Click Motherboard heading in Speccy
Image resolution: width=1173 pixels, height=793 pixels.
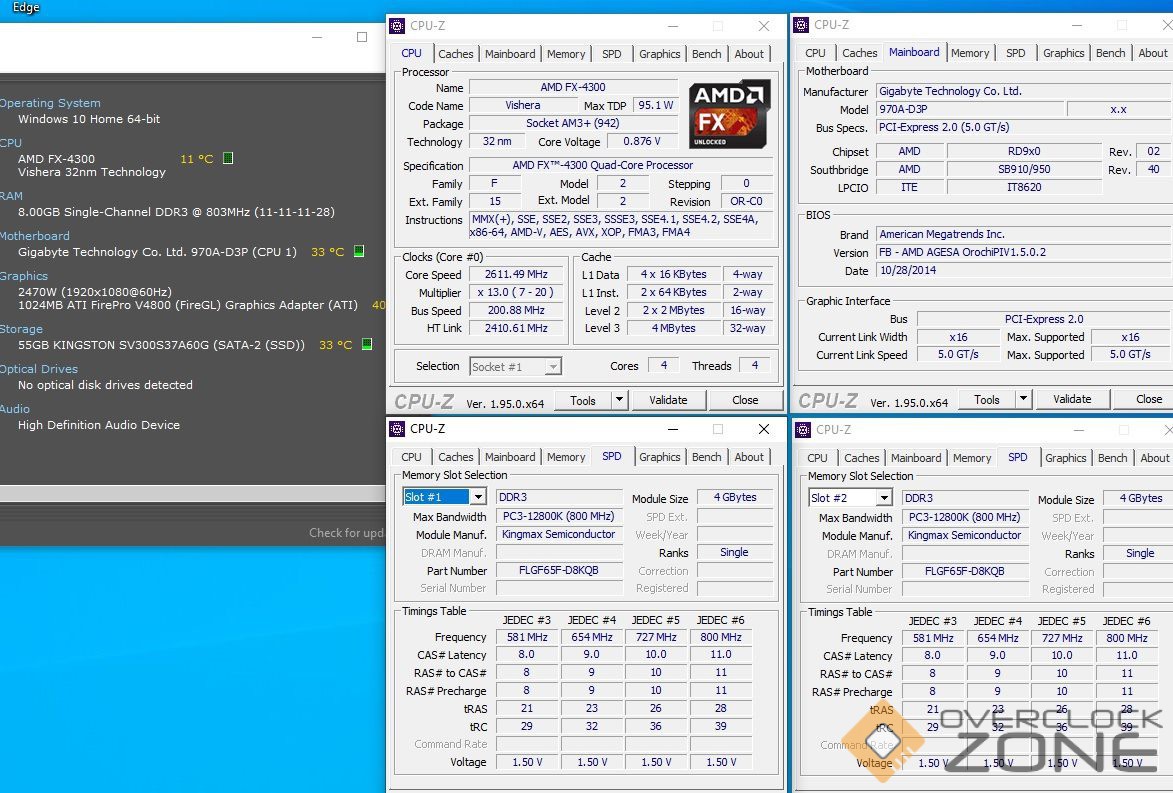click(x=34, y=236)
